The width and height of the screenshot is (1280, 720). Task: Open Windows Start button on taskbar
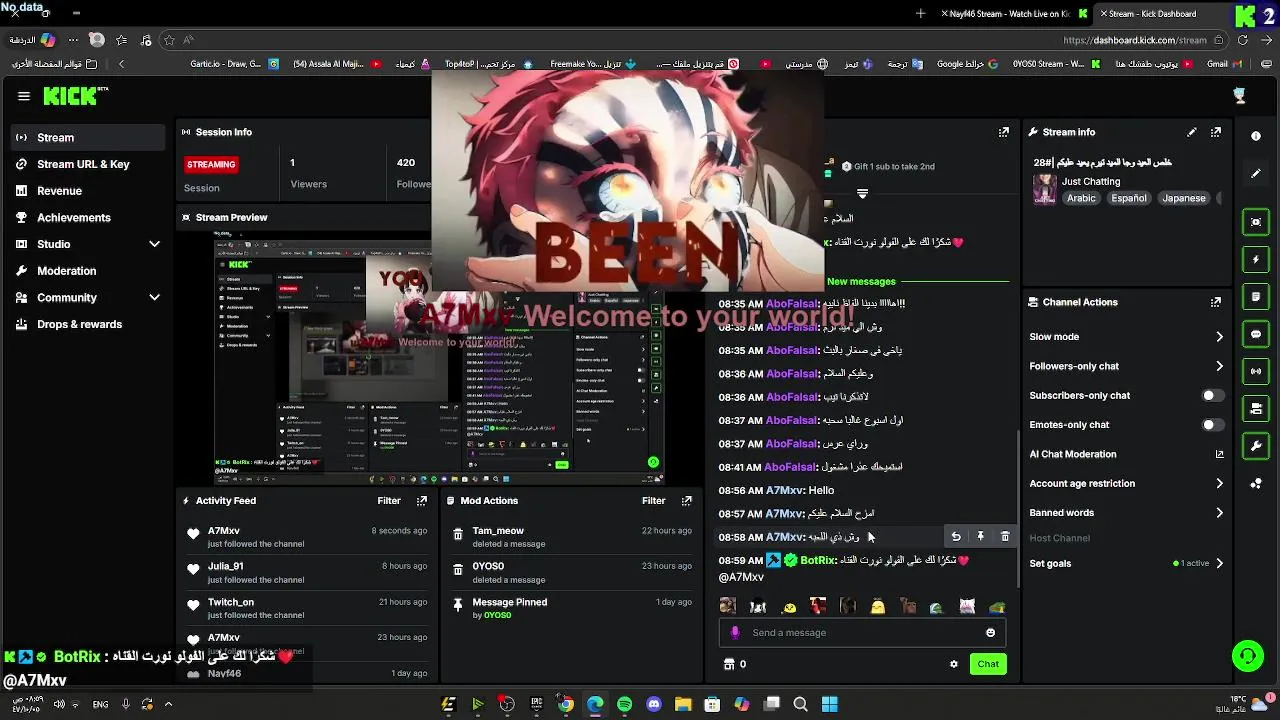[829, 705]
